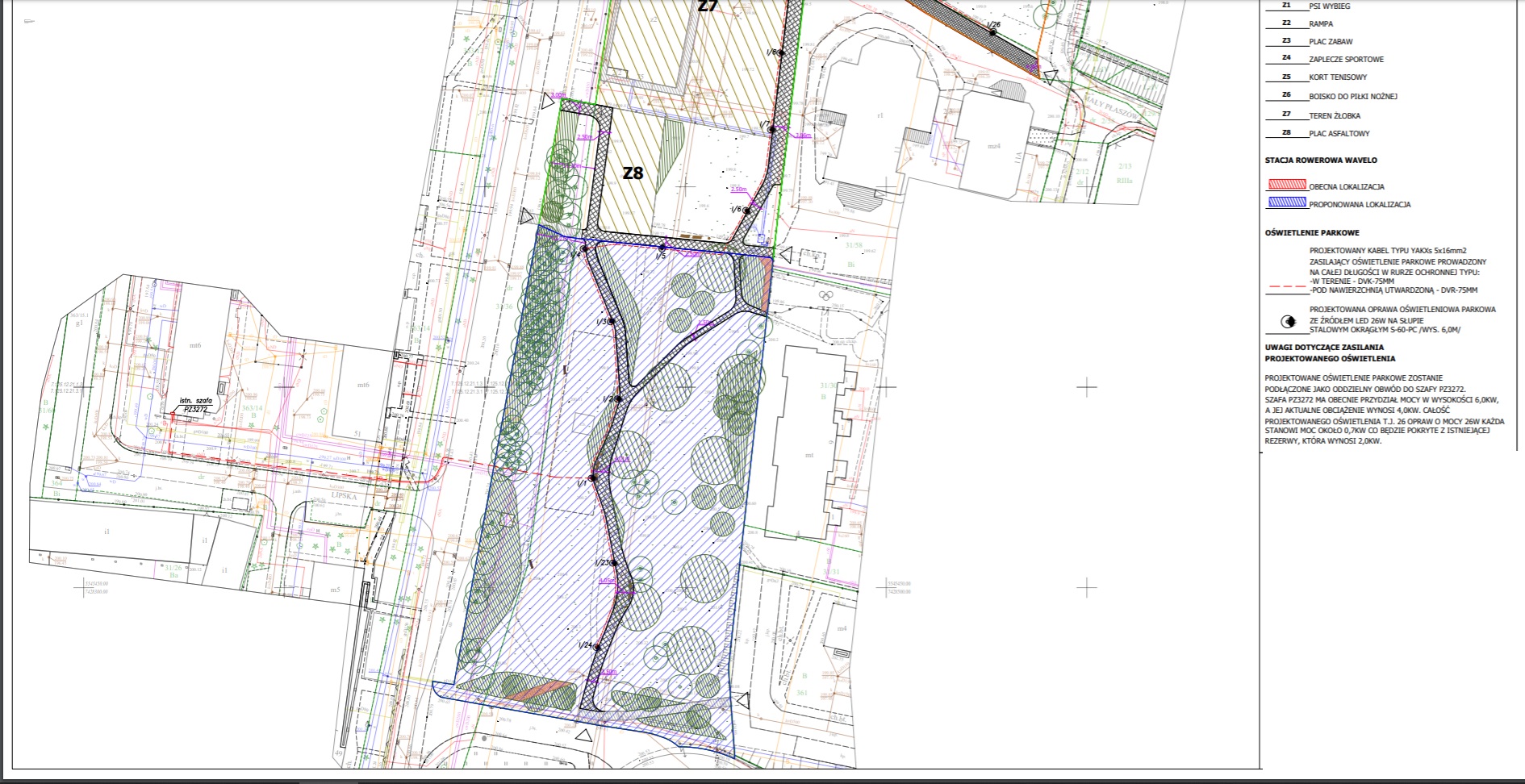
Task: Select the lamp marker labeled I/23
Action: [613, 563]
